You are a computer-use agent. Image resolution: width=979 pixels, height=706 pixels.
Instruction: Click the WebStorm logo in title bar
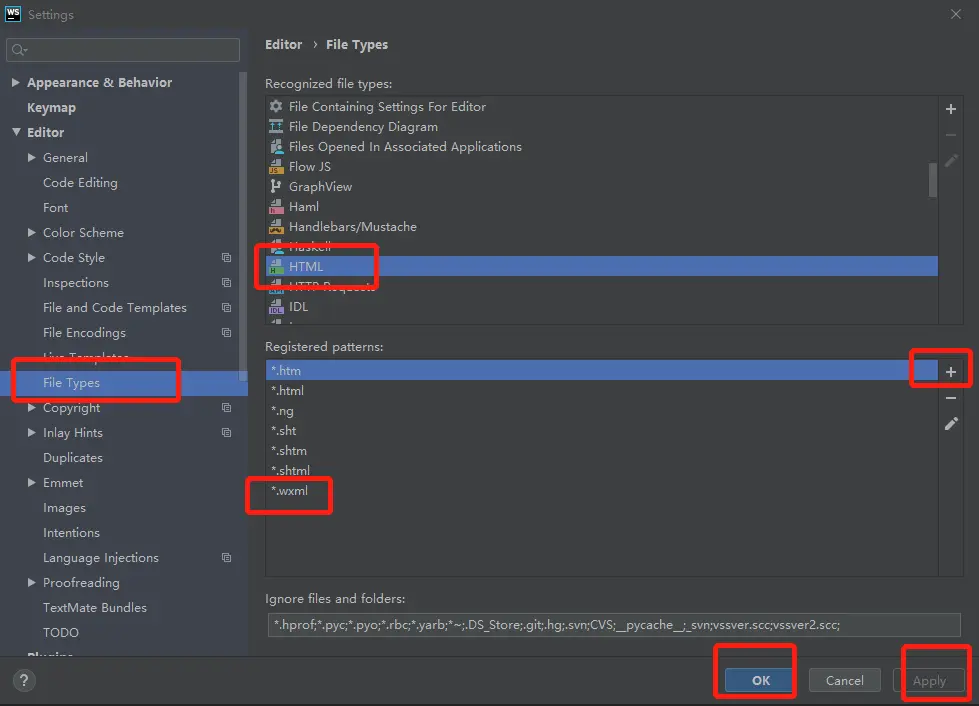pyautogui.click(x=12, y=14)
